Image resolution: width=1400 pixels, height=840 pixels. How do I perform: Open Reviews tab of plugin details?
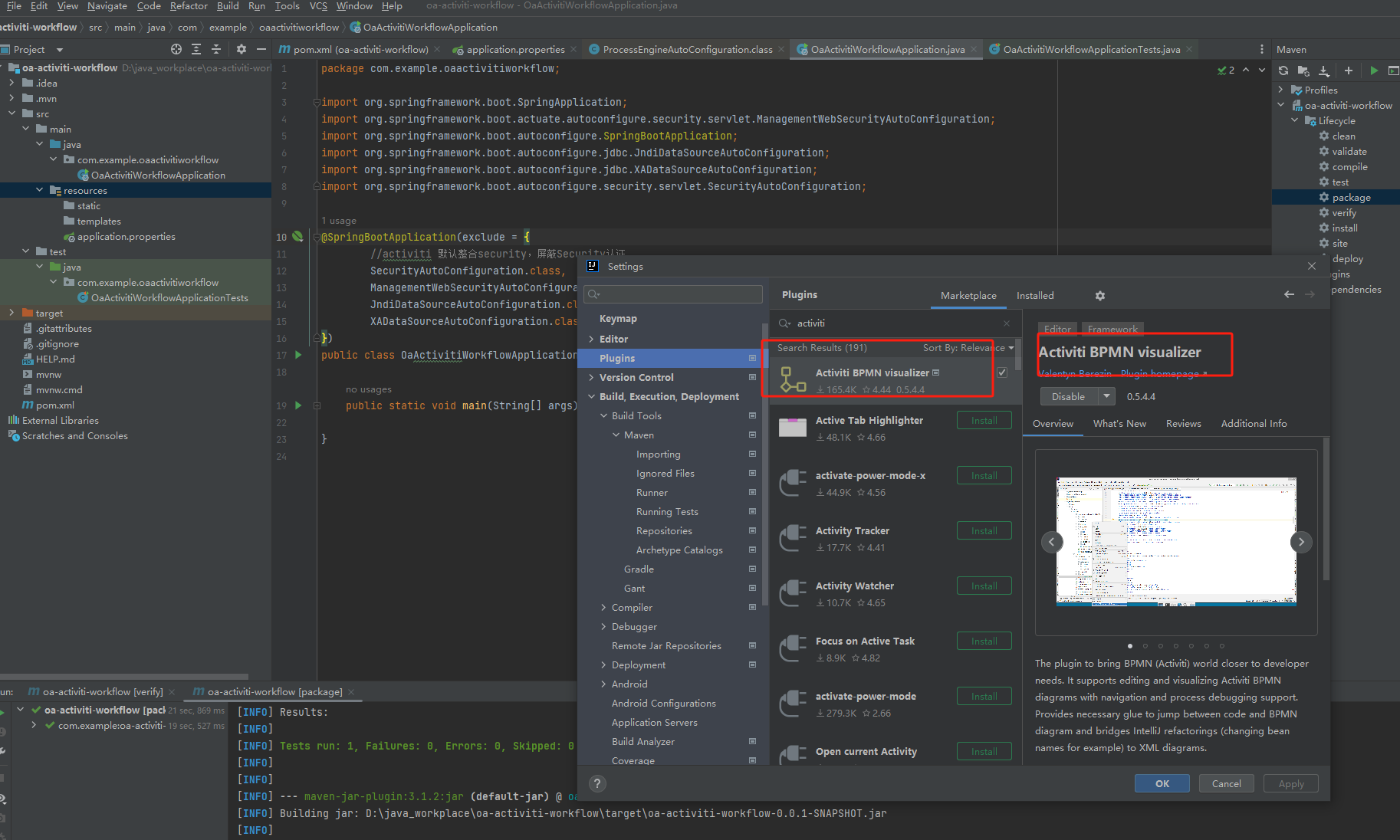point(1183,424)
